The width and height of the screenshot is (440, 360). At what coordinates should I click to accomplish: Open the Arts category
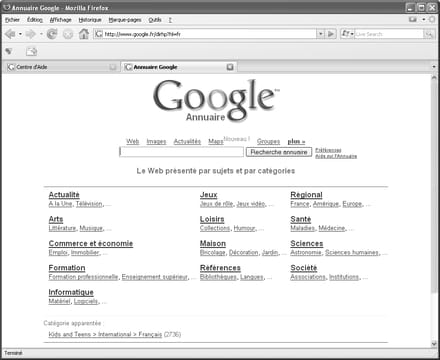pyautogui.click(x=56, y=219)
